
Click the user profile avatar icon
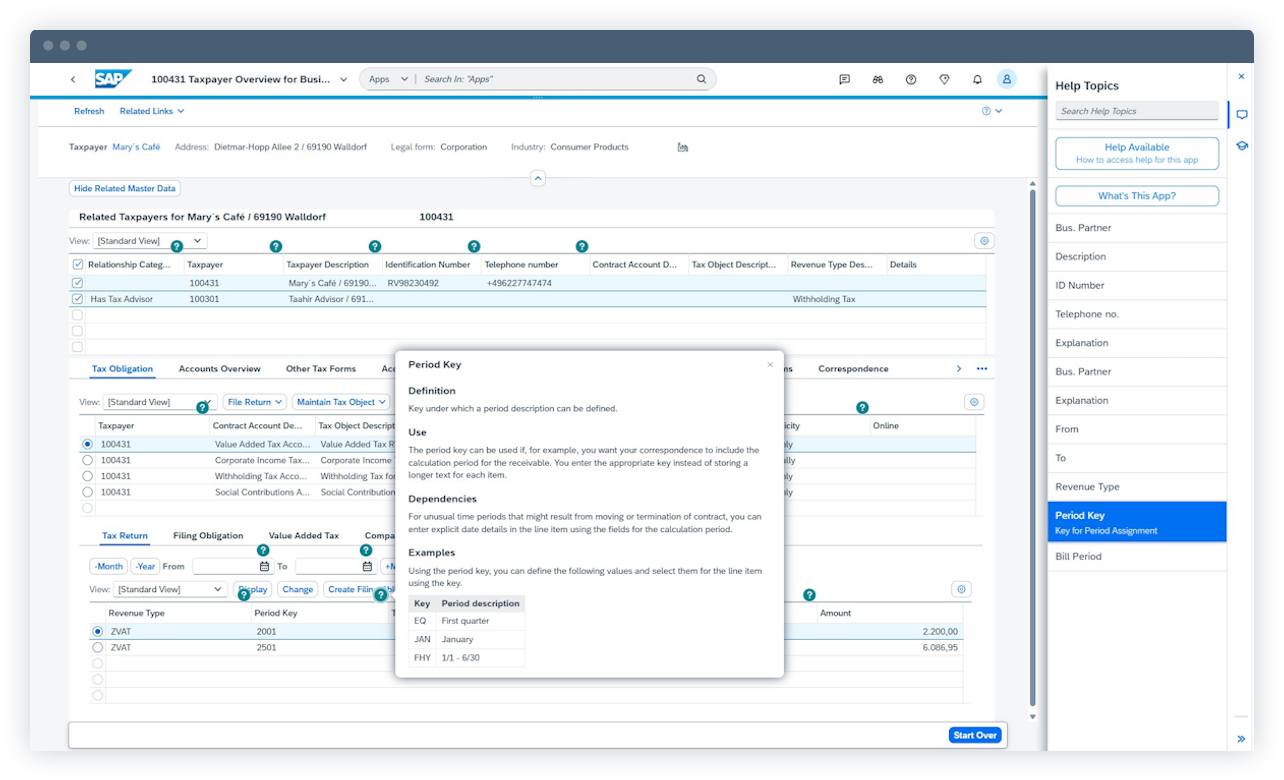pos(1007,78)
